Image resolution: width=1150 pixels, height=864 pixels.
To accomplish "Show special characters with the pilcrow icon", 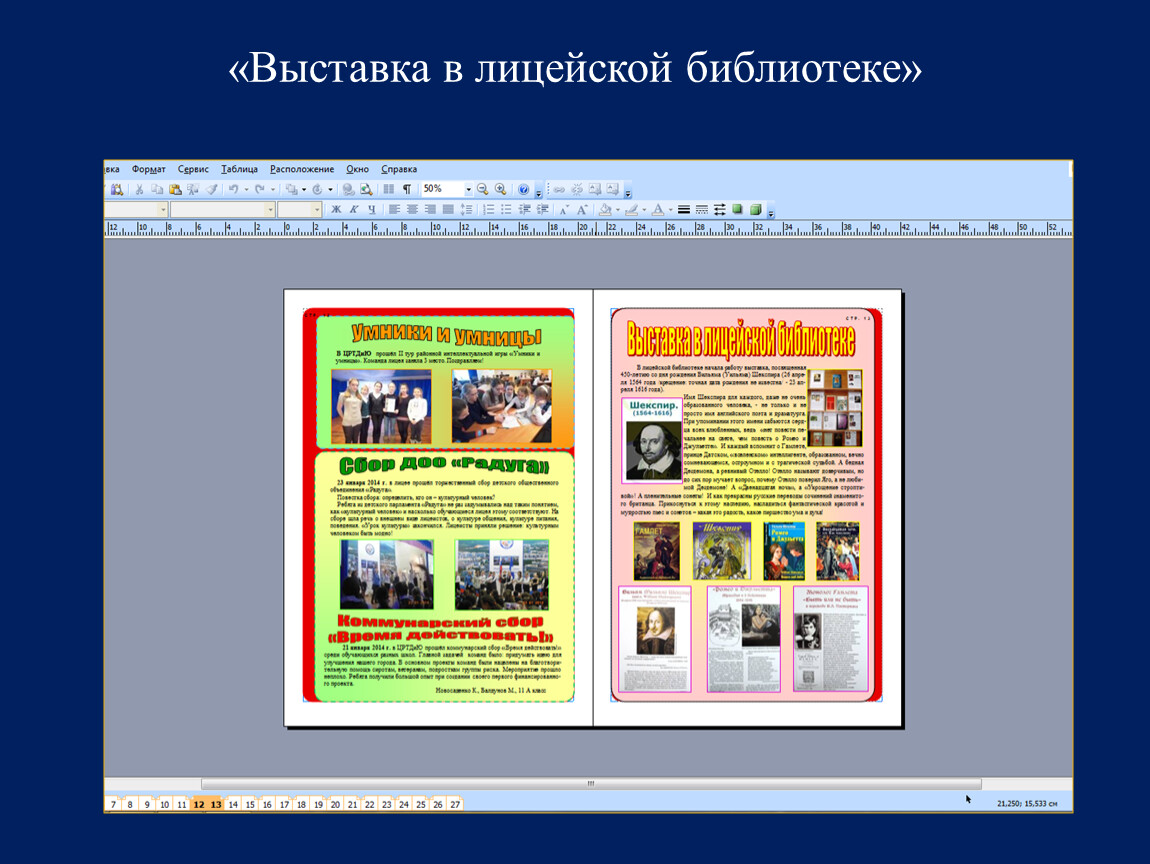I will [x=407, y=189].
